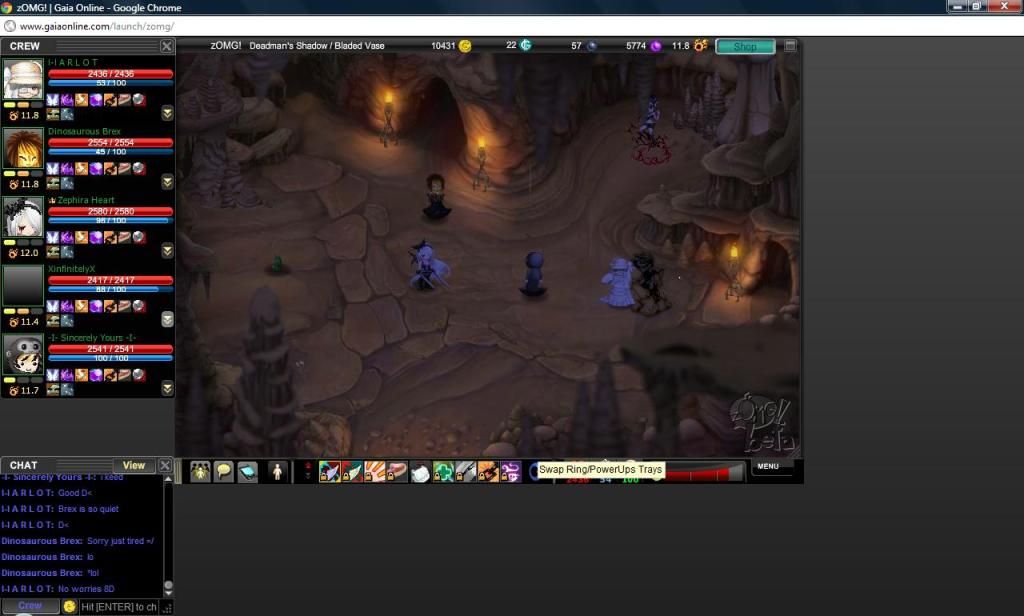The height and width of the screenshot is (616, 1024).
Task: Expand Dinosaurous Brex crew member details
Action: pyautogui.click(x=167, y=182)
